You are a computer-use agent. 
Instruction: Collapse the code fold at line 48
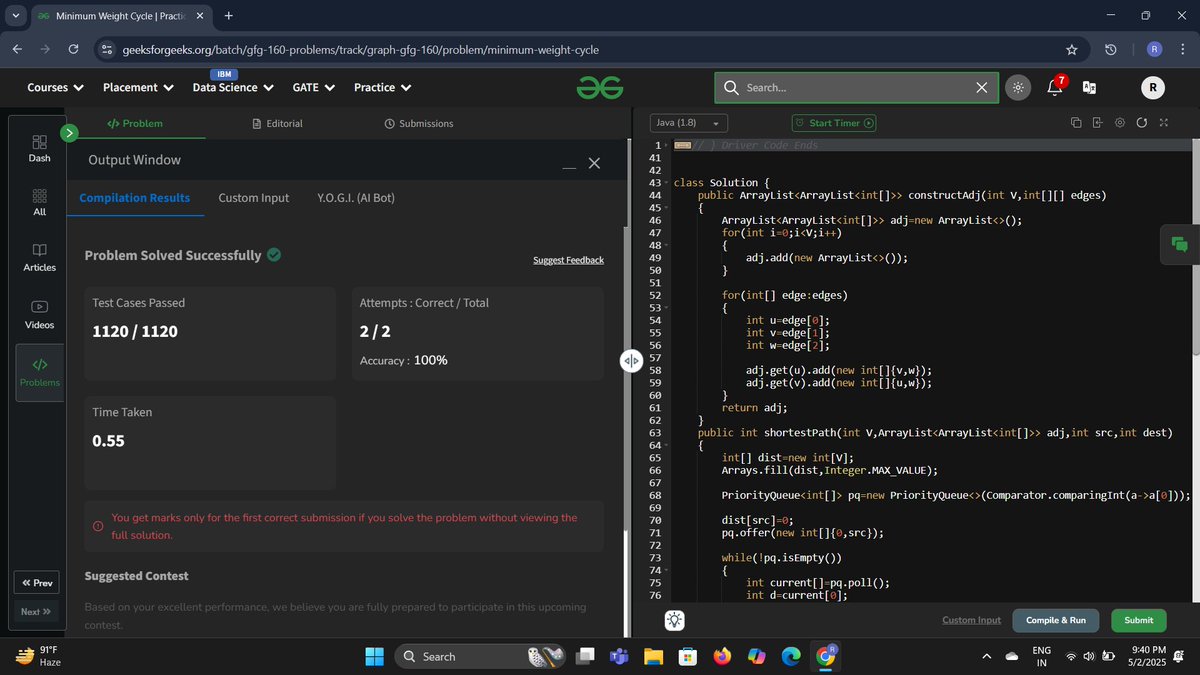(x=666, y=245)
